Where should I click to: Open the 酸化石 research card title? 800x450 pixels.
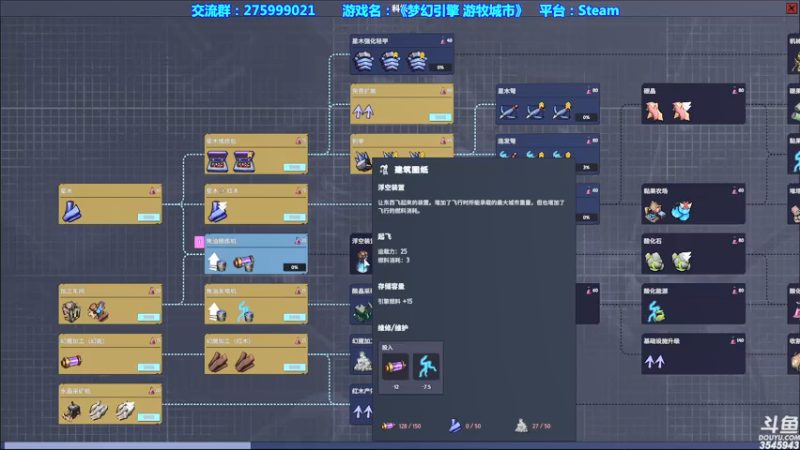(x=653, y=241)
